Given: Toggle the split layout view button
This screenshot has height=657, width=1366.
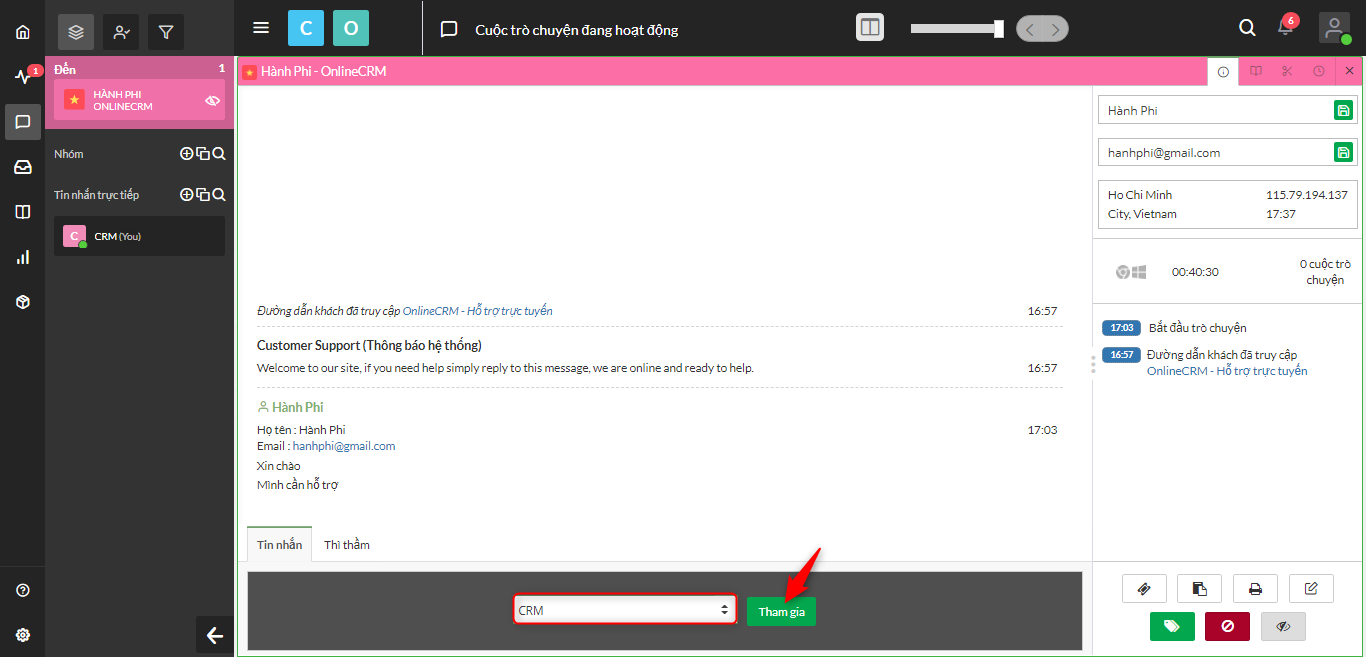Looking at the screenshot, I should click(x=870, y=28).
